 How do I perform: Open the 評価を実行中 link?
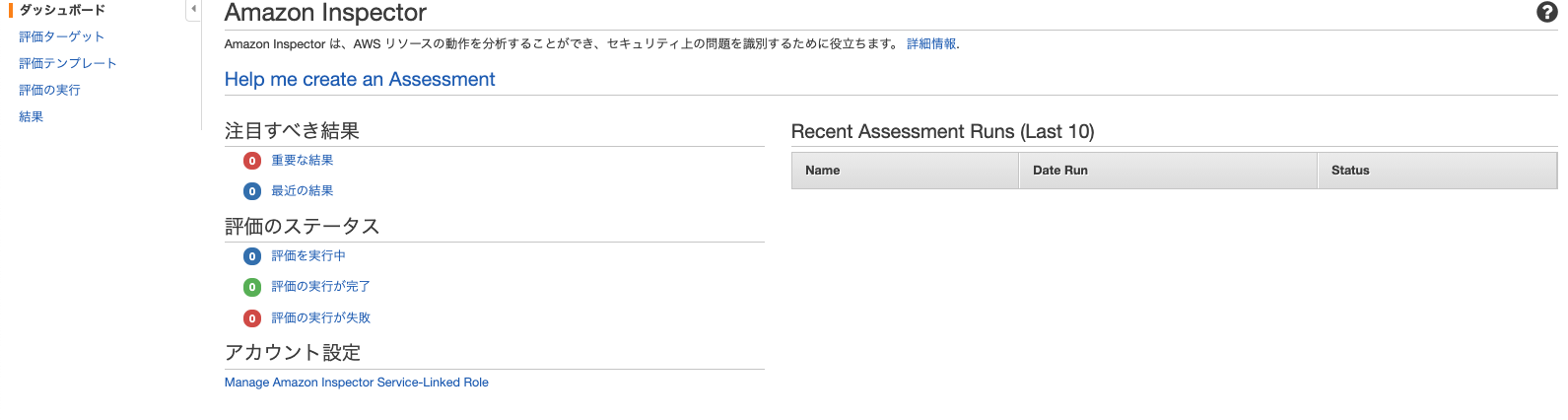coord(308,255)
